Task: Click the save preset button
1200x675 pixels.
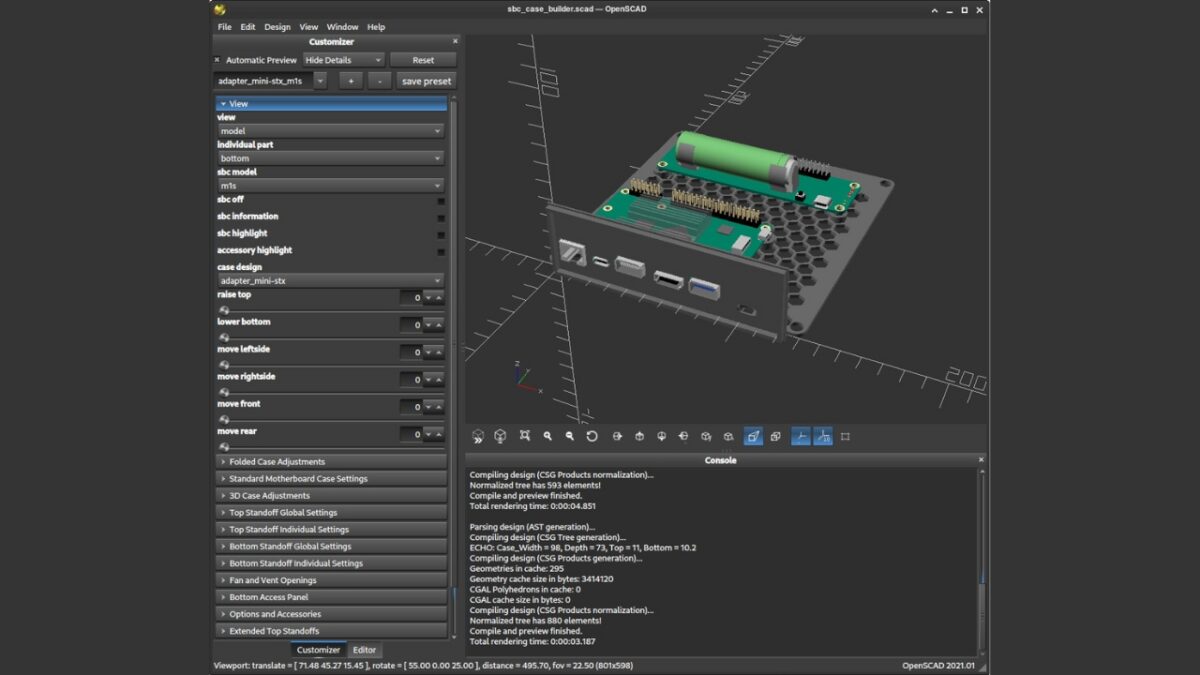Action: pyautogui.click(x=426, y=81)
